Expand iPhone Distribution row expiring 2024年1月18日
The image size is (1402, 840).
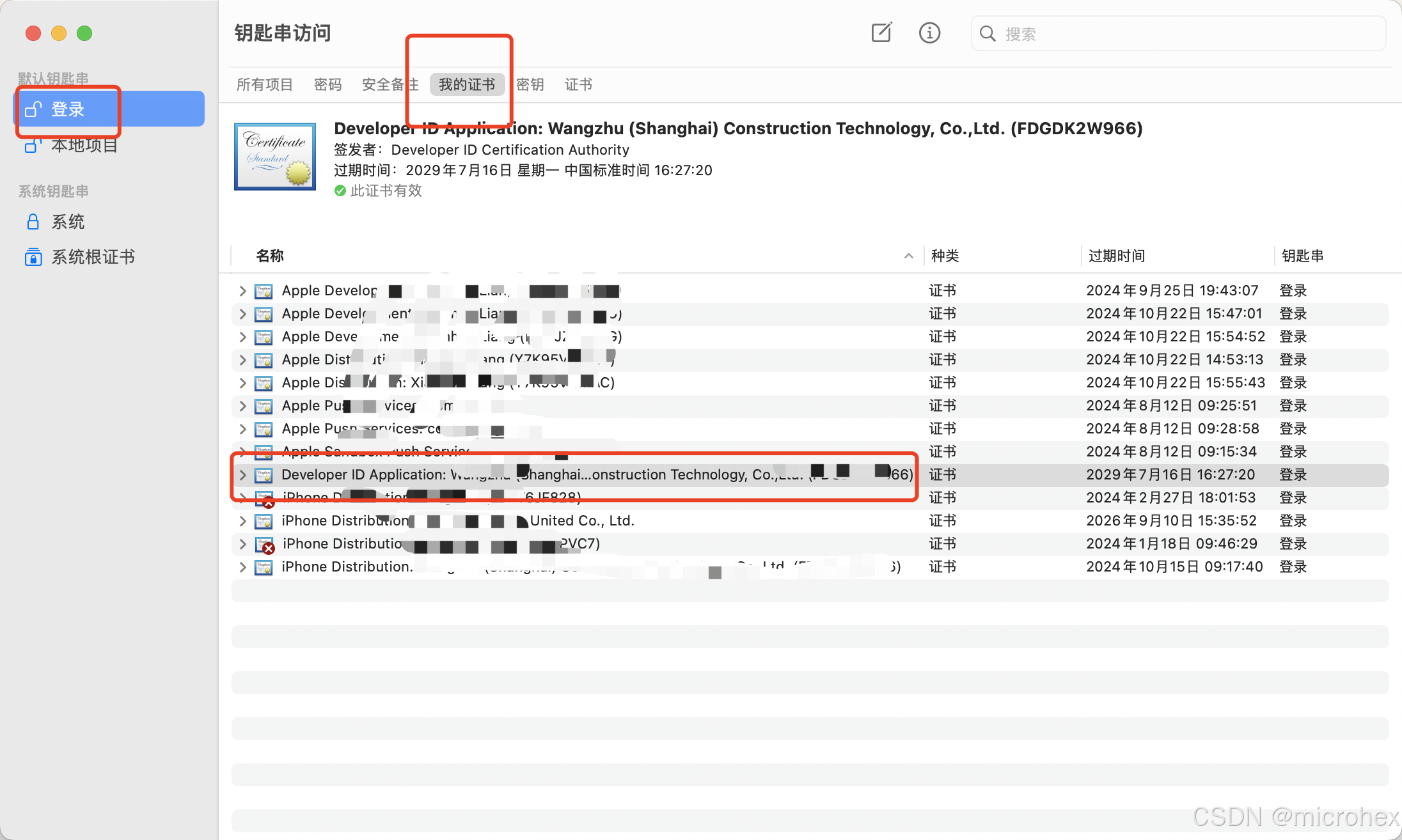click(242, 544)
